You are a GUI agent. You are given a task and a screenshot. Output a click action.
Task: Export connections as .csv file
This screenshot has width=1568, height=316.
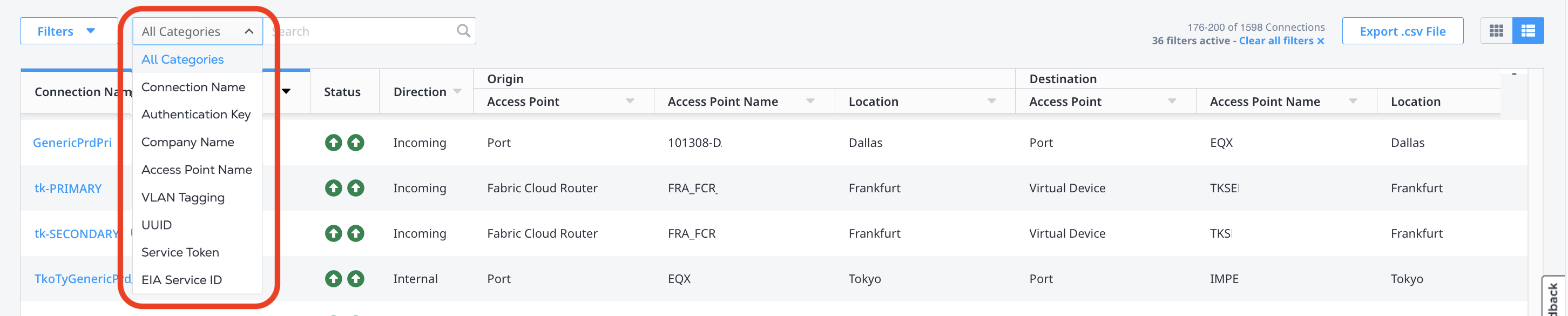(1402, 31)
